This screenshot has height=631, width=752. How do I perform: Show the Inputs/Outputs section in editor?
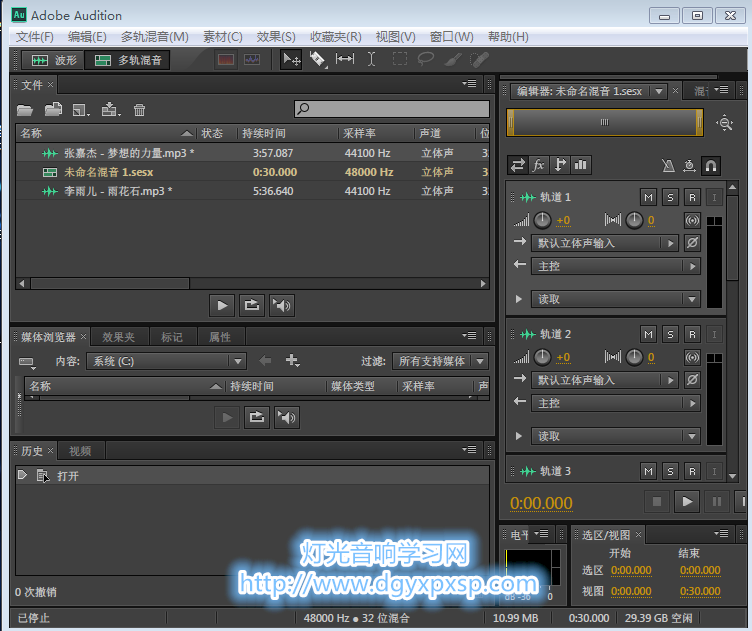[x=517, y=165]
